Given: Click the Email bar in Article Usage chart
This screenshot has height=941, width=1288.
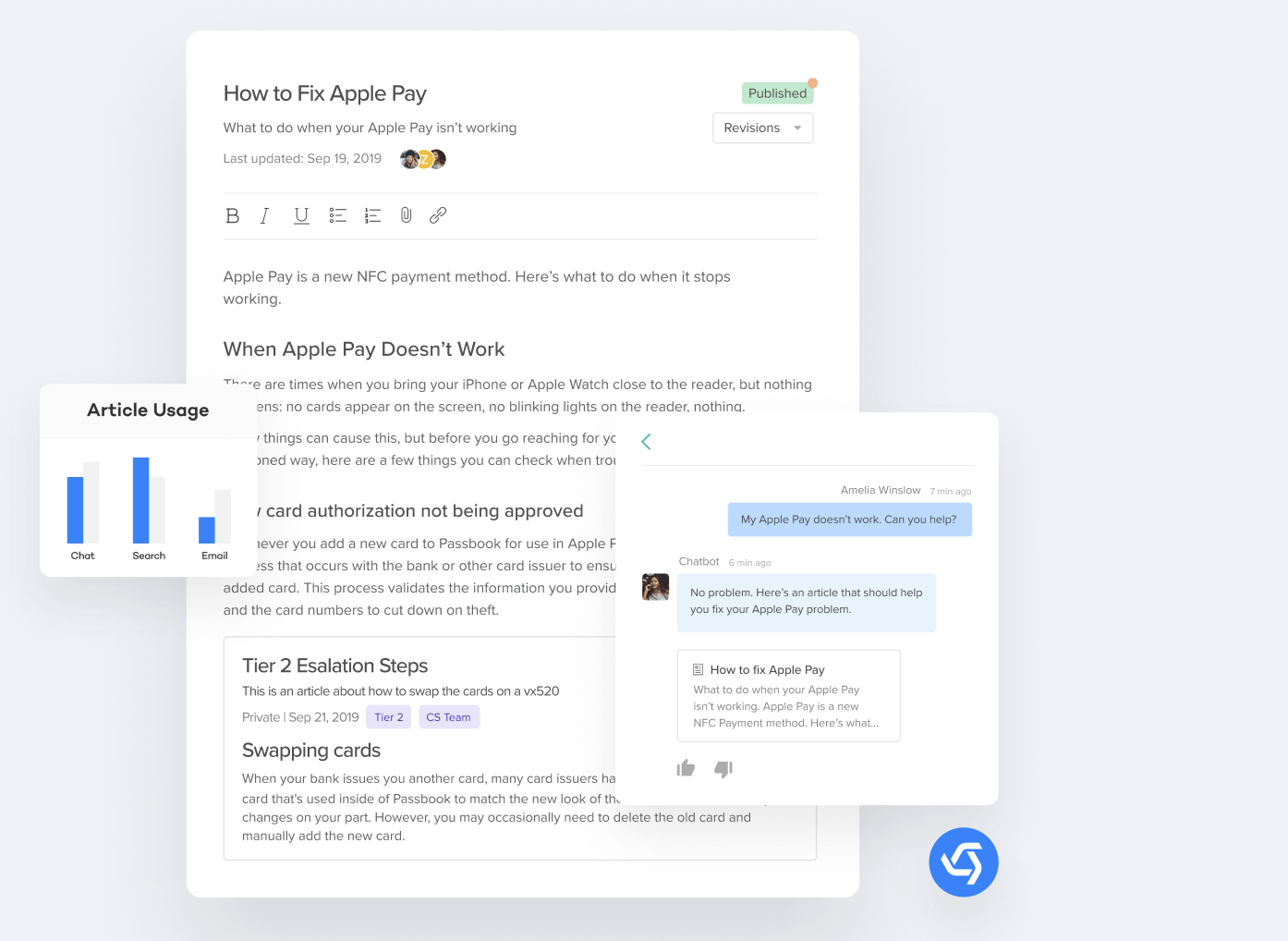Looking at the screenshot, I should pos(207,530).
